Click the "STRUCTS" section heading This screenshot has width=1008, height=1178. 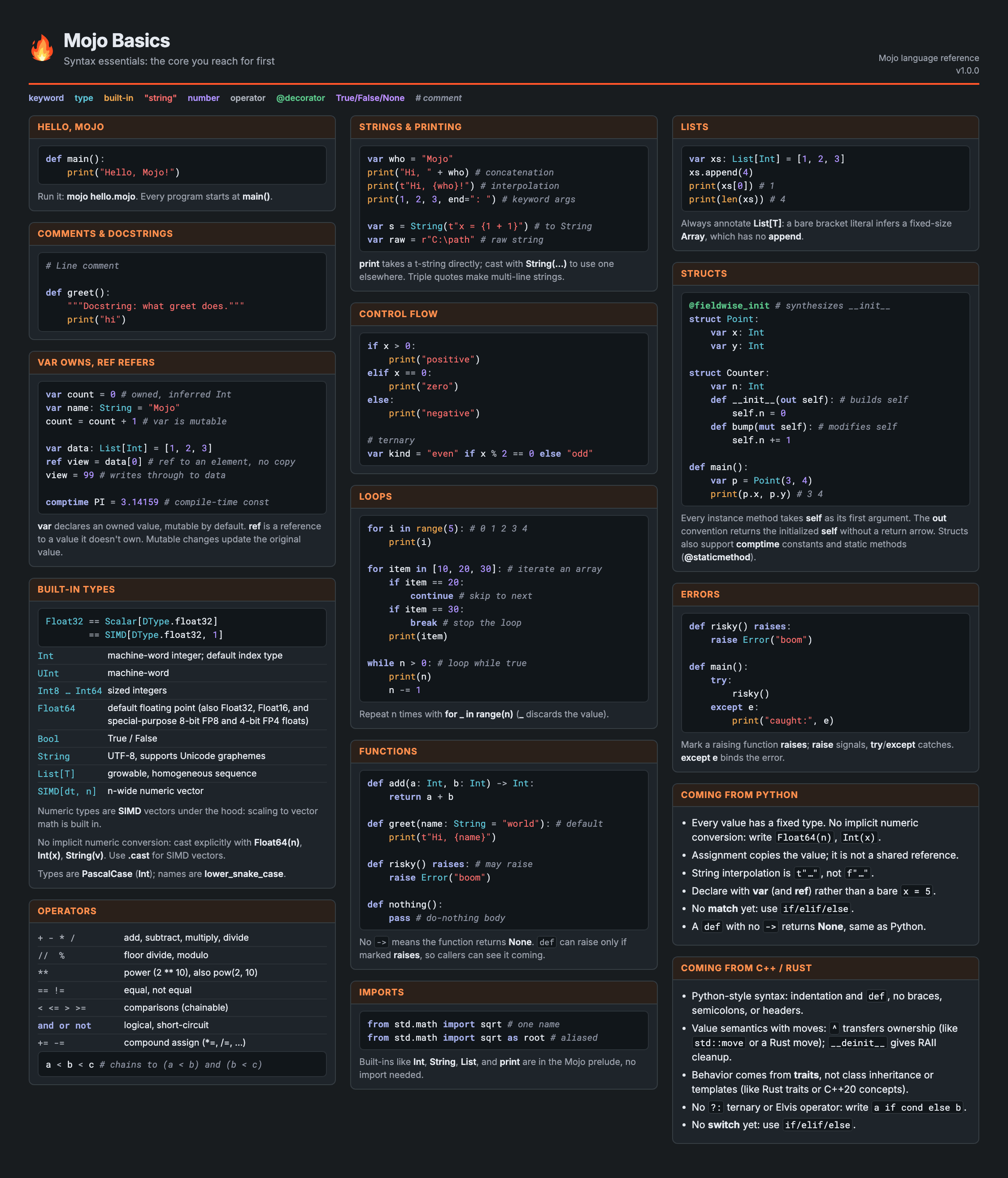click(704, 274)
